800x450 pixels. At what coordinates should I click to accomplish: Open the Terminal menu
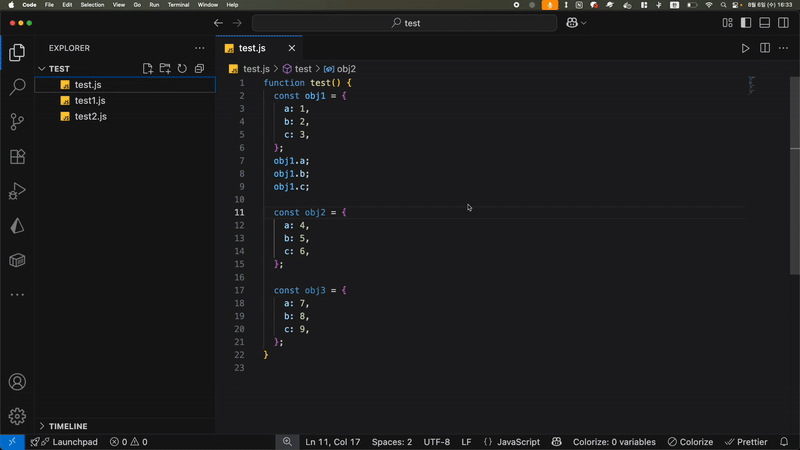tap(178, 5)
